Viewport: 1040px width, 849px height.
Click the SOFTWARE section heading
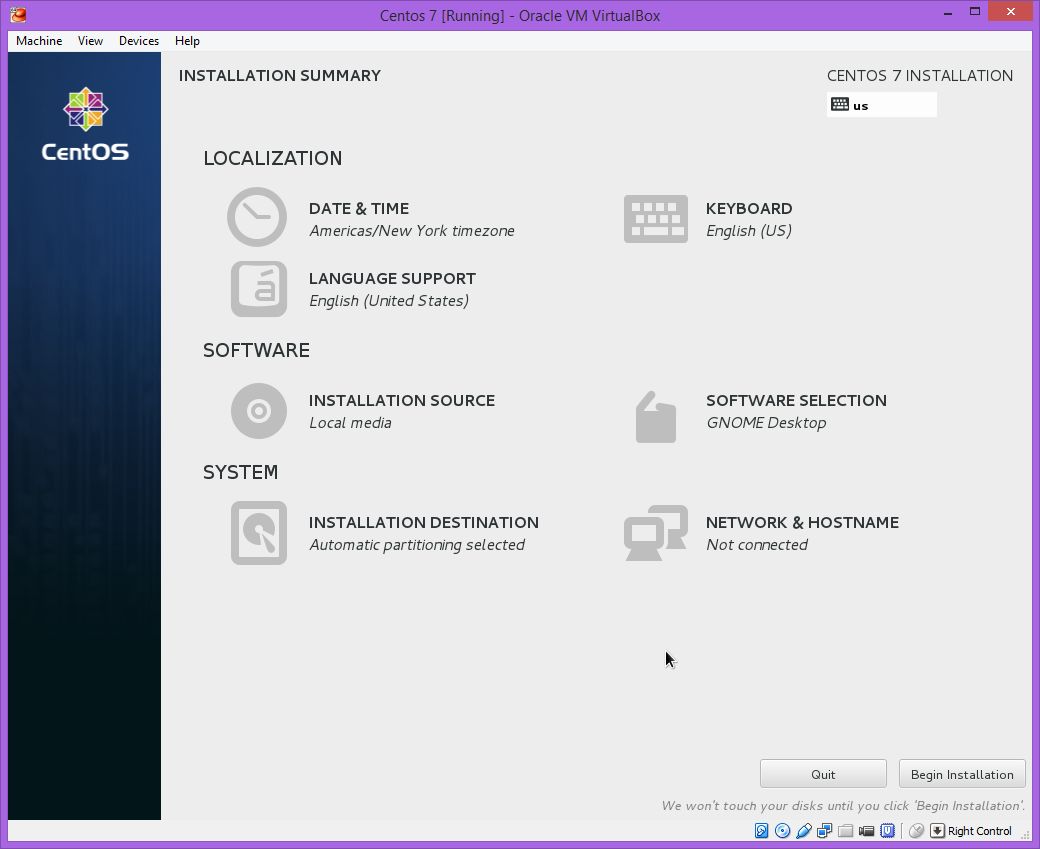click(x=256, y=350)
